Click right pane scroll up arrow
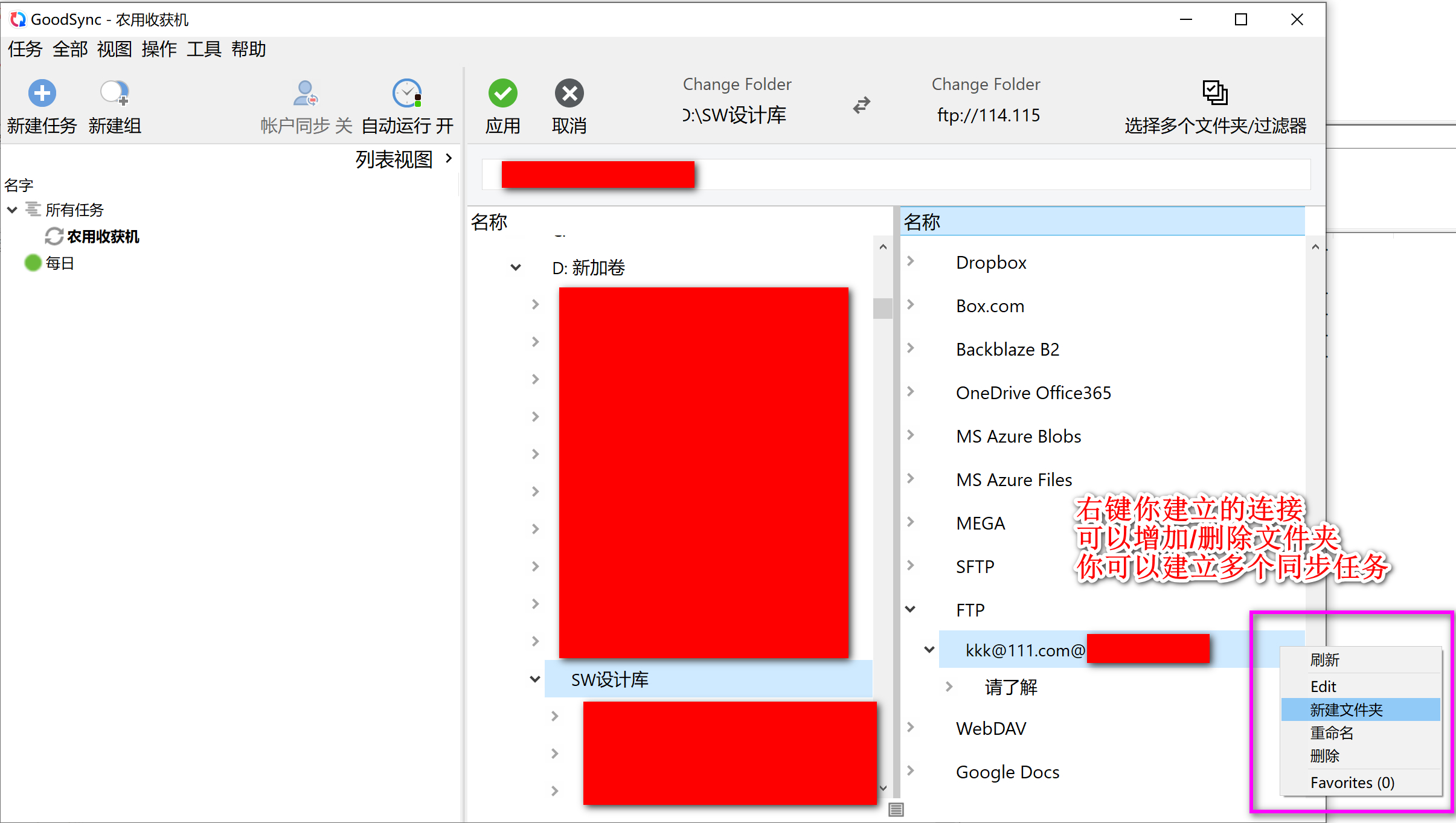This screenshot has width=1456, height=823. point(1315,246)
